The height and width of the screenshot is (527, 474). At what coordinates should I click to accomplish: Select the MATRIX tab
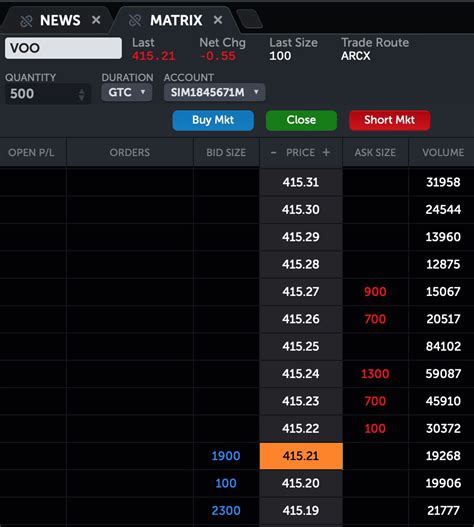(176, 21)
